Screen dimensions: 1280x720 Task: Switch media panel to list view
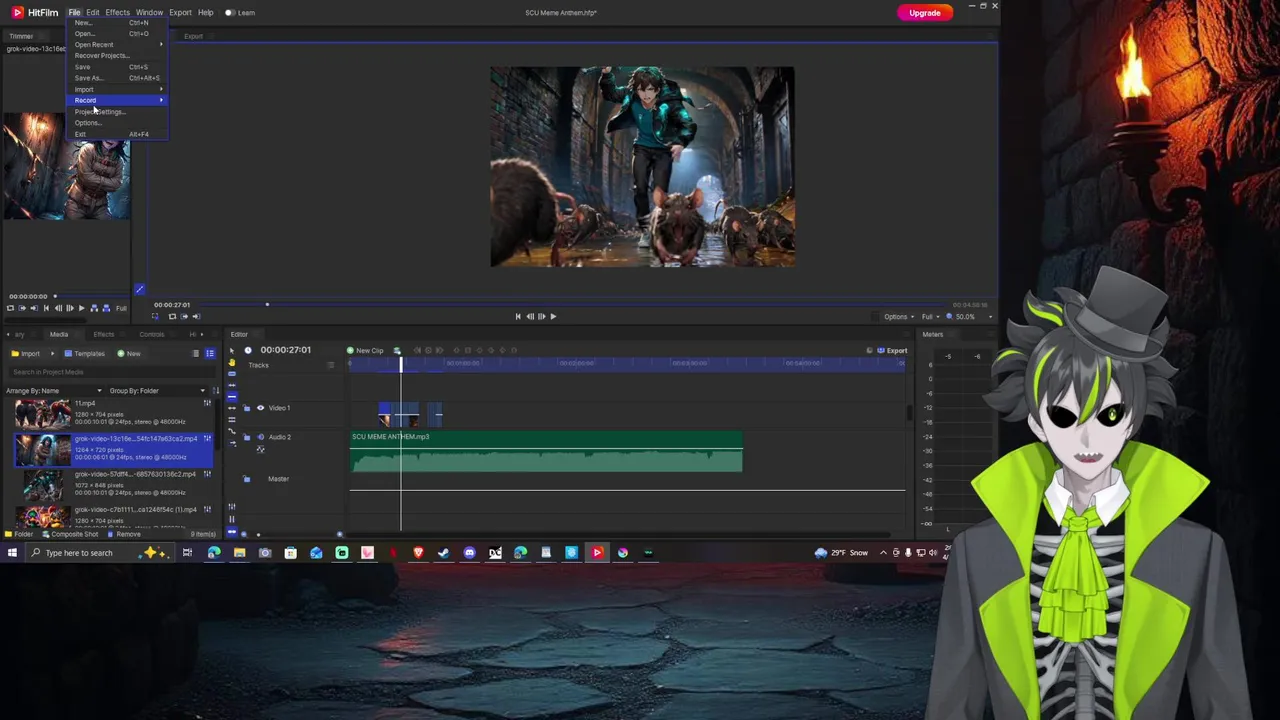click(210, 354)
